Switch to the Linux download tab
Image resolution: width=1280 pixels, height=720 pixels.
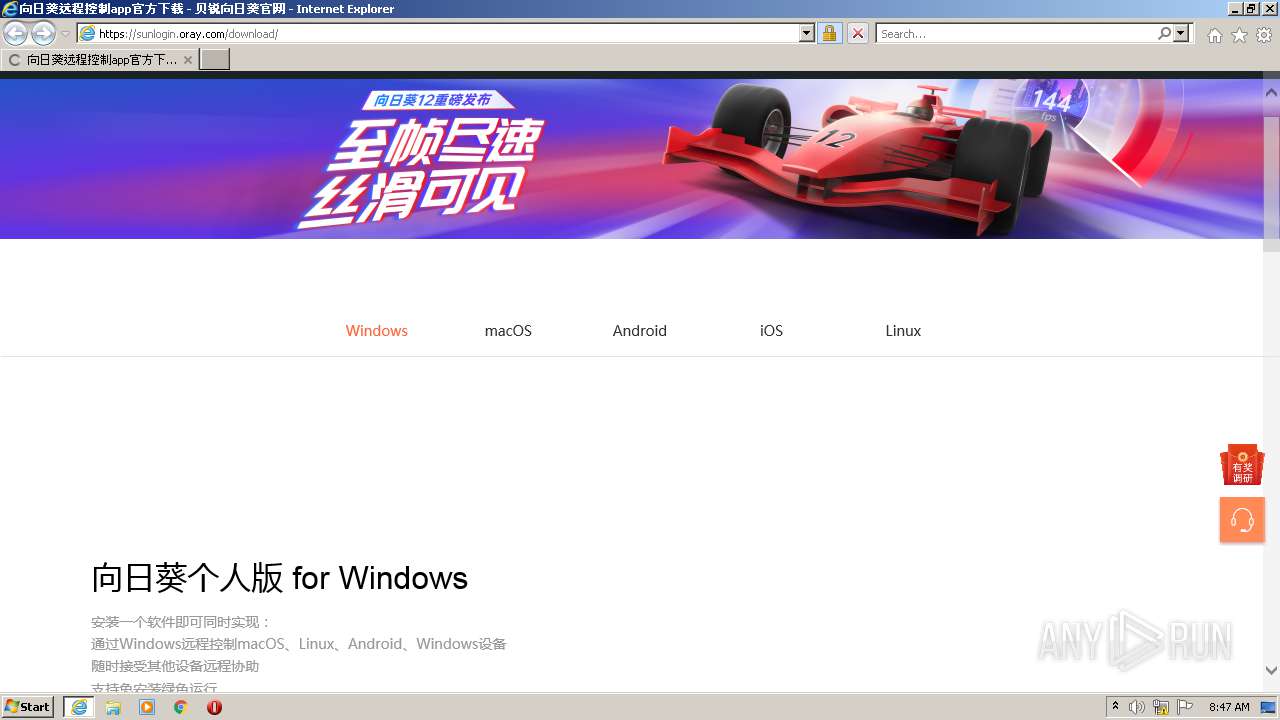coord(903,331)
